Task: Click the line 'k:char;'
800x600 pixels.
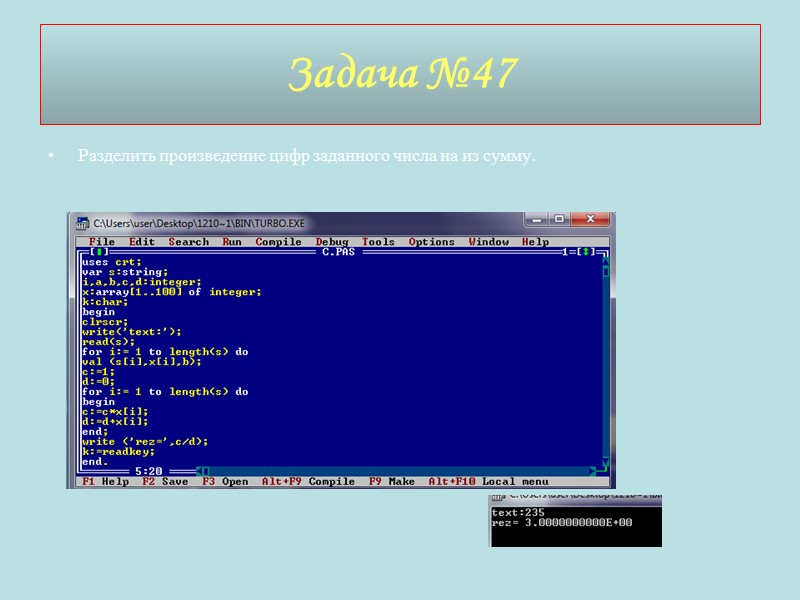Action: (x=105, y=302)
